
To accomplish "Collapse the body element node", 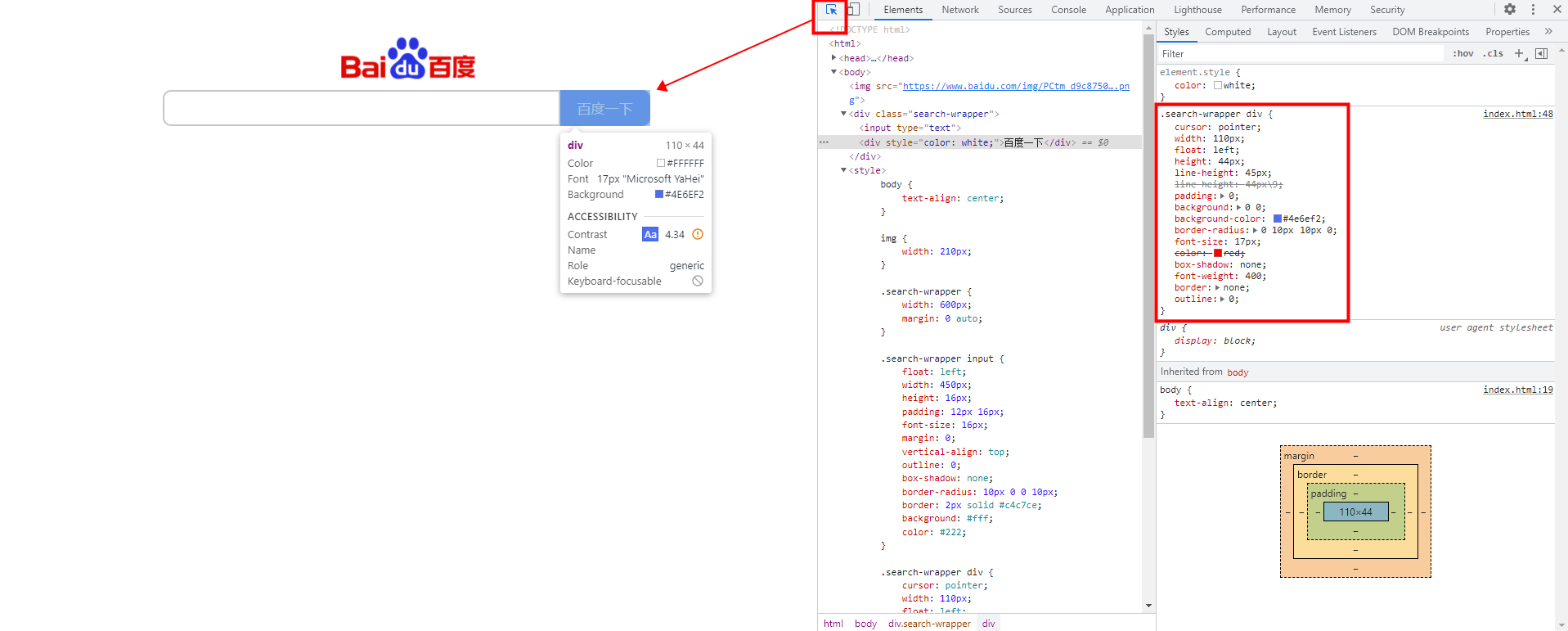I will coord(834,72).
